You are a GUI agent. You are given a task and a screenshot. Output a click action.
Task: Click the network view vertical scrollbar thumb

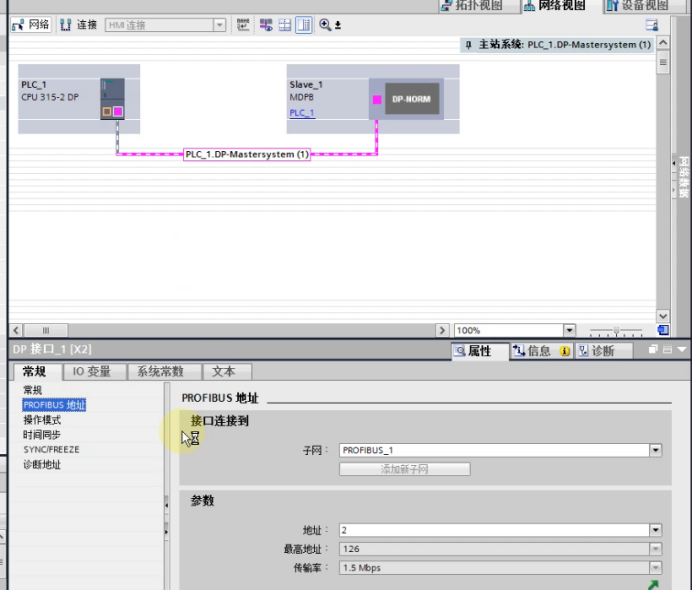pos(663,62)
